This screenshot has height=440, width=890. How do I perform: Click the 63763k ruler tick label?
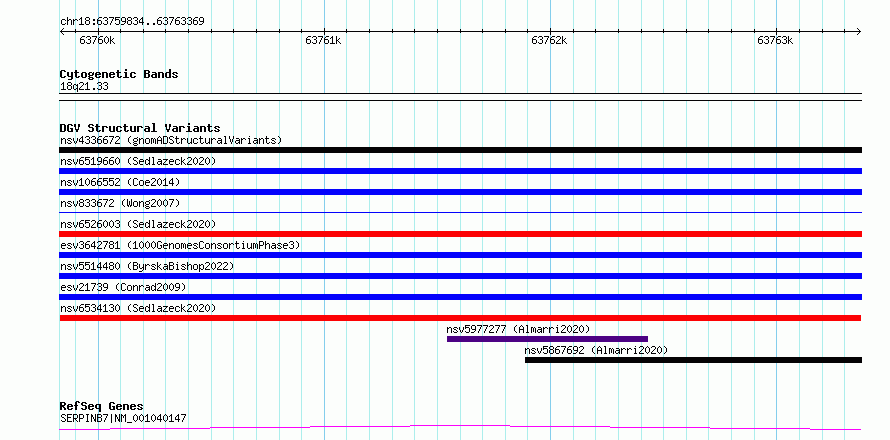[x=775, y=40]
